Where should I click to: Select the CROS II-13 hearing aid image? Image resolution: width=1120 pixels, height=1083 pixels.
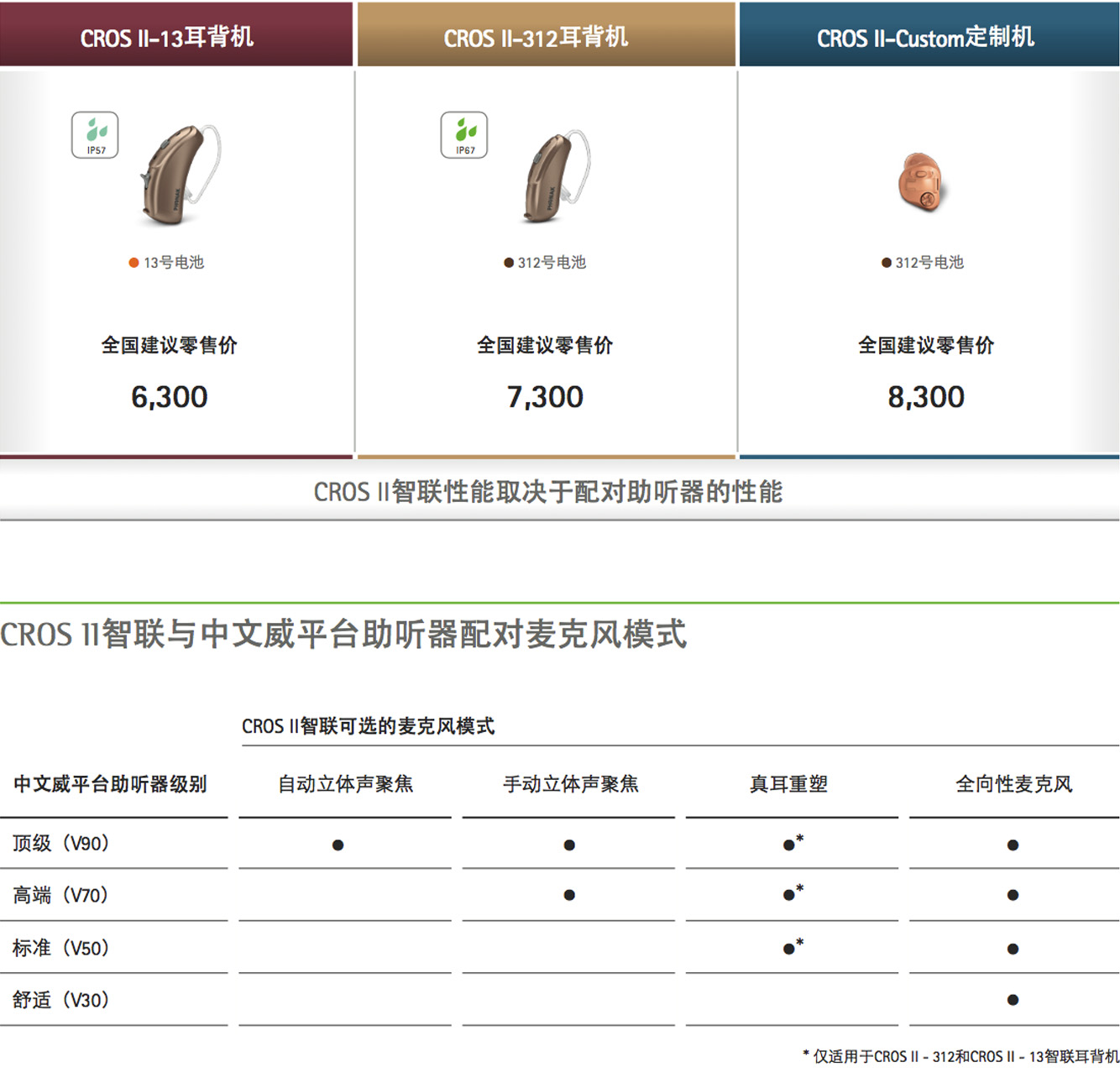pyautogui.click(x=178, y=175)
